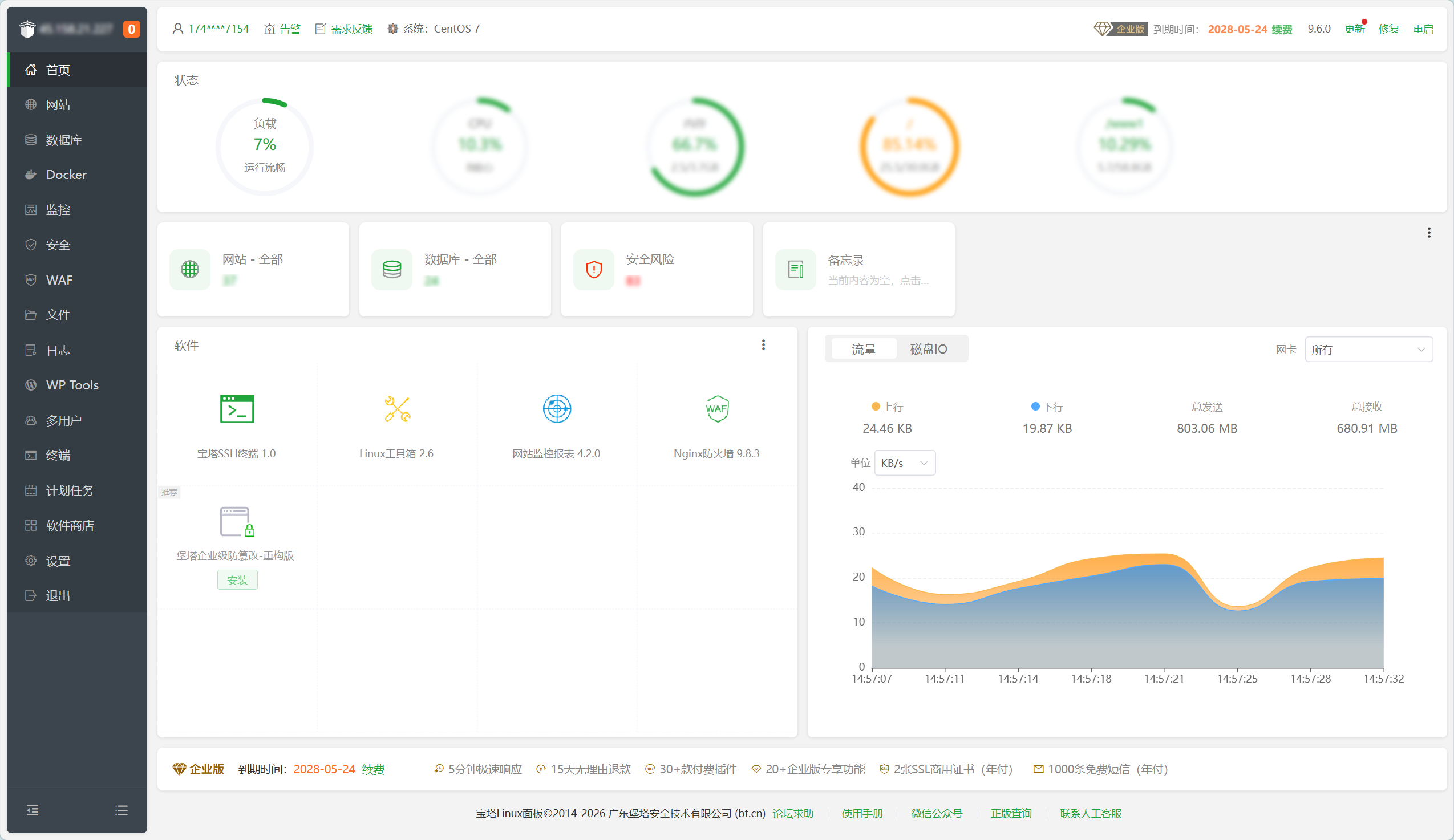Click 退出 to log out
Viewport: 1454px width, 840px height.
(78, 595)
